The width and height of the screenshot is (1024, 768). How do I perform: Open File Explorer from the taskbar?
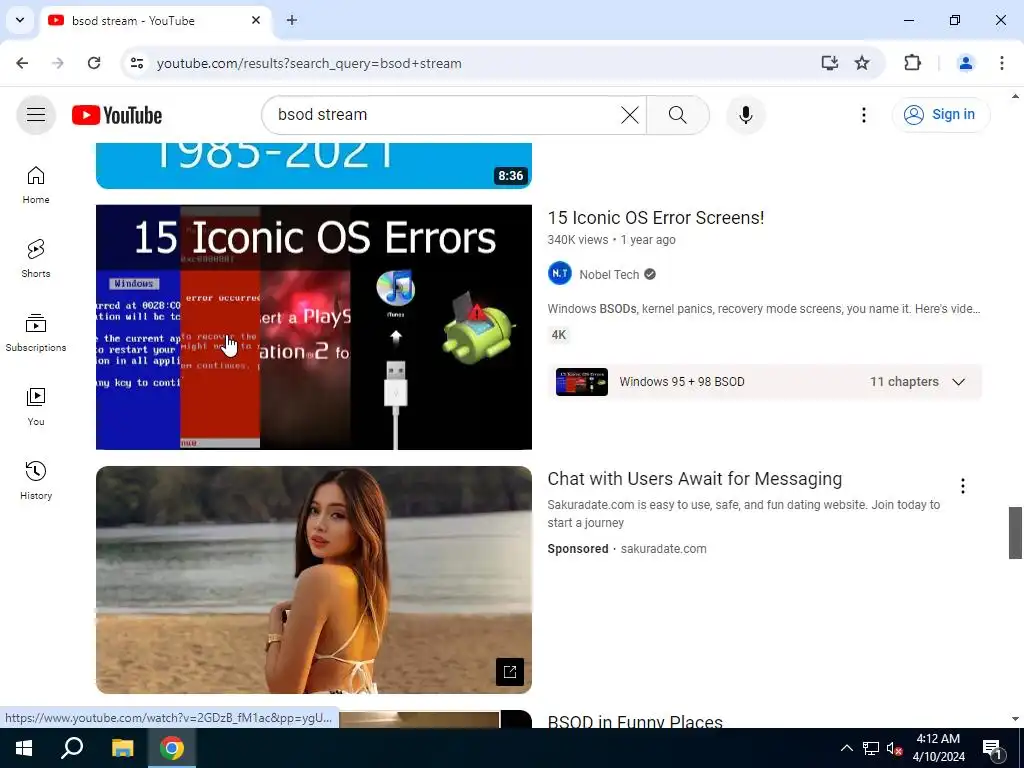pyautogui.click(x=122, y=748)
